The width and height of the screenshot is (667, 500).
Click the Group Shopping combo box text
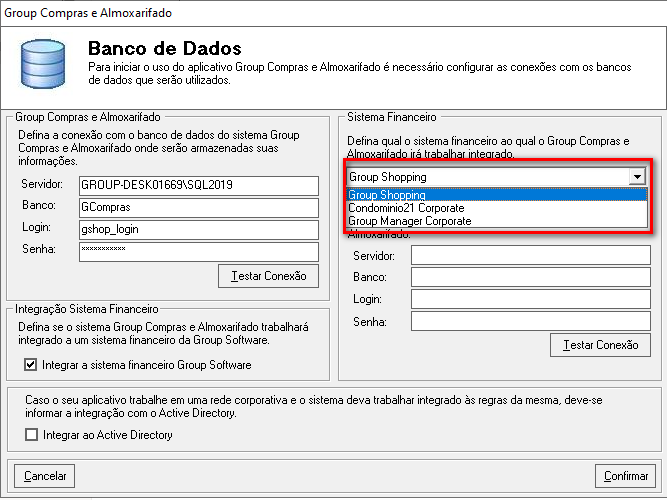pos(388,177)
